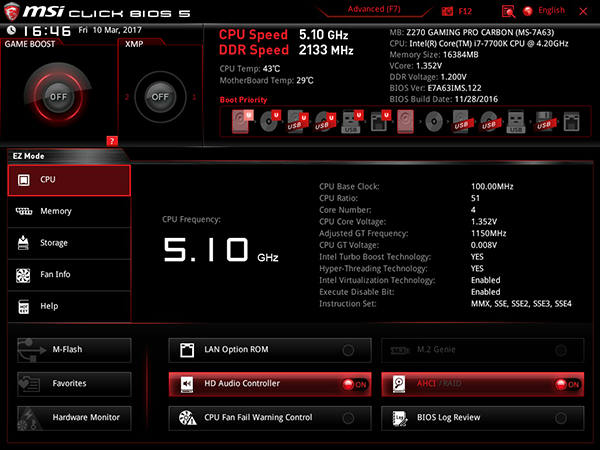Viewport: 600px width, 450px height.
Task: Click the CPU Speed 5.10 GHz readout
Action: [x=284, y=35]
